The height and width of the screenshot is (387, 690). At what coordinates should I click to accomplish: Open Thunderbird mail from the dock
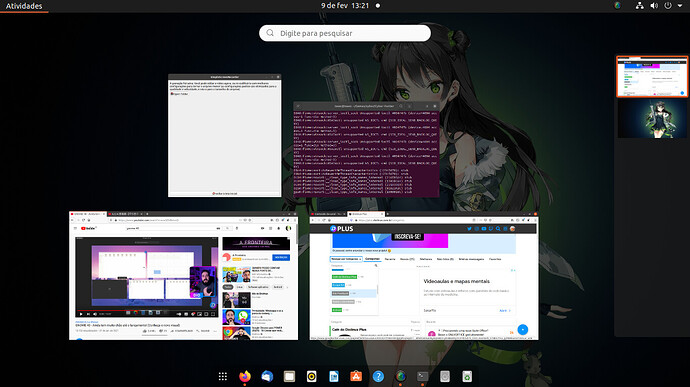click(267, 376)
